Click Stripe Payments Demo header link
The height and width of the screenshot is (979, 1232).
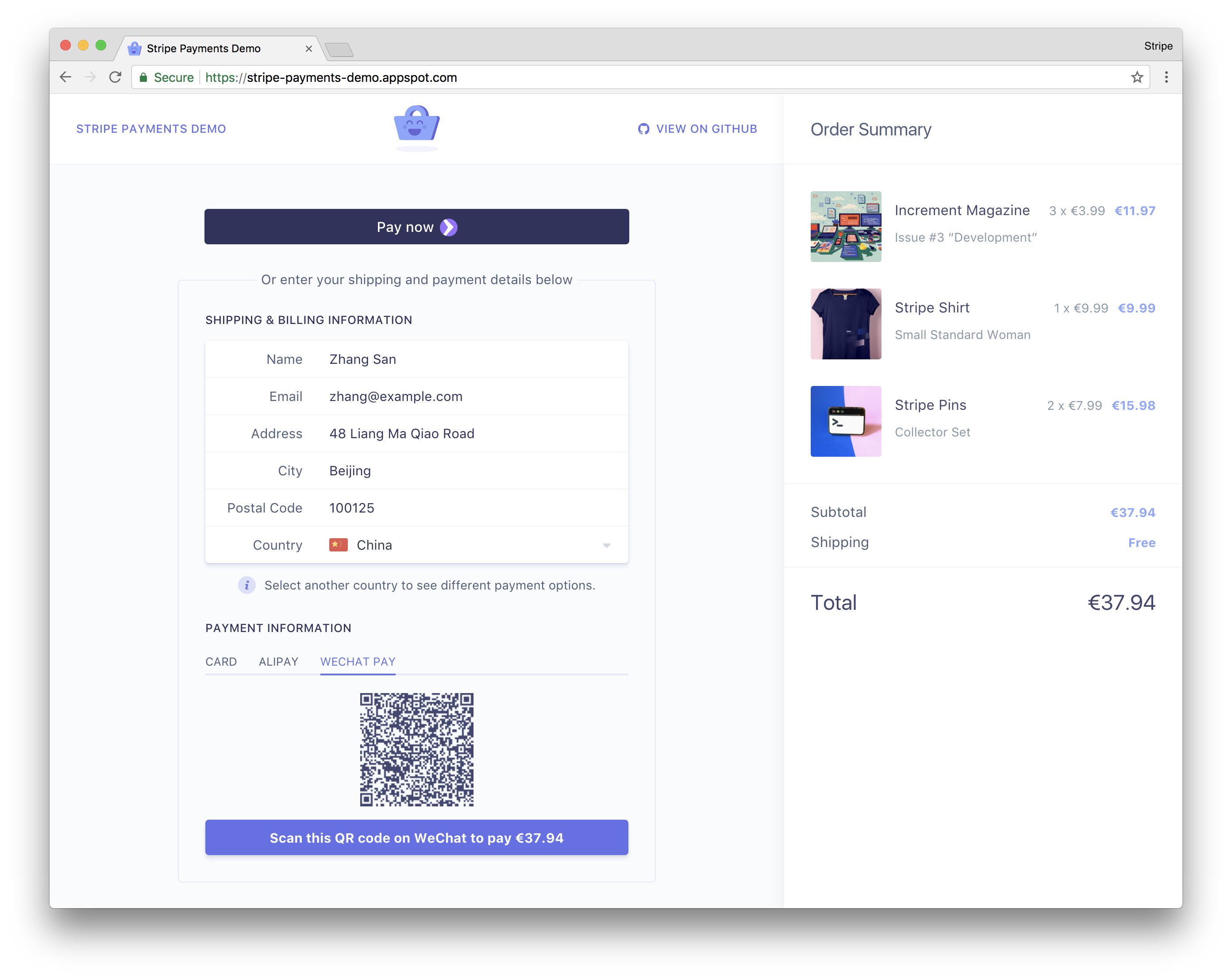(x=151, y=129)
